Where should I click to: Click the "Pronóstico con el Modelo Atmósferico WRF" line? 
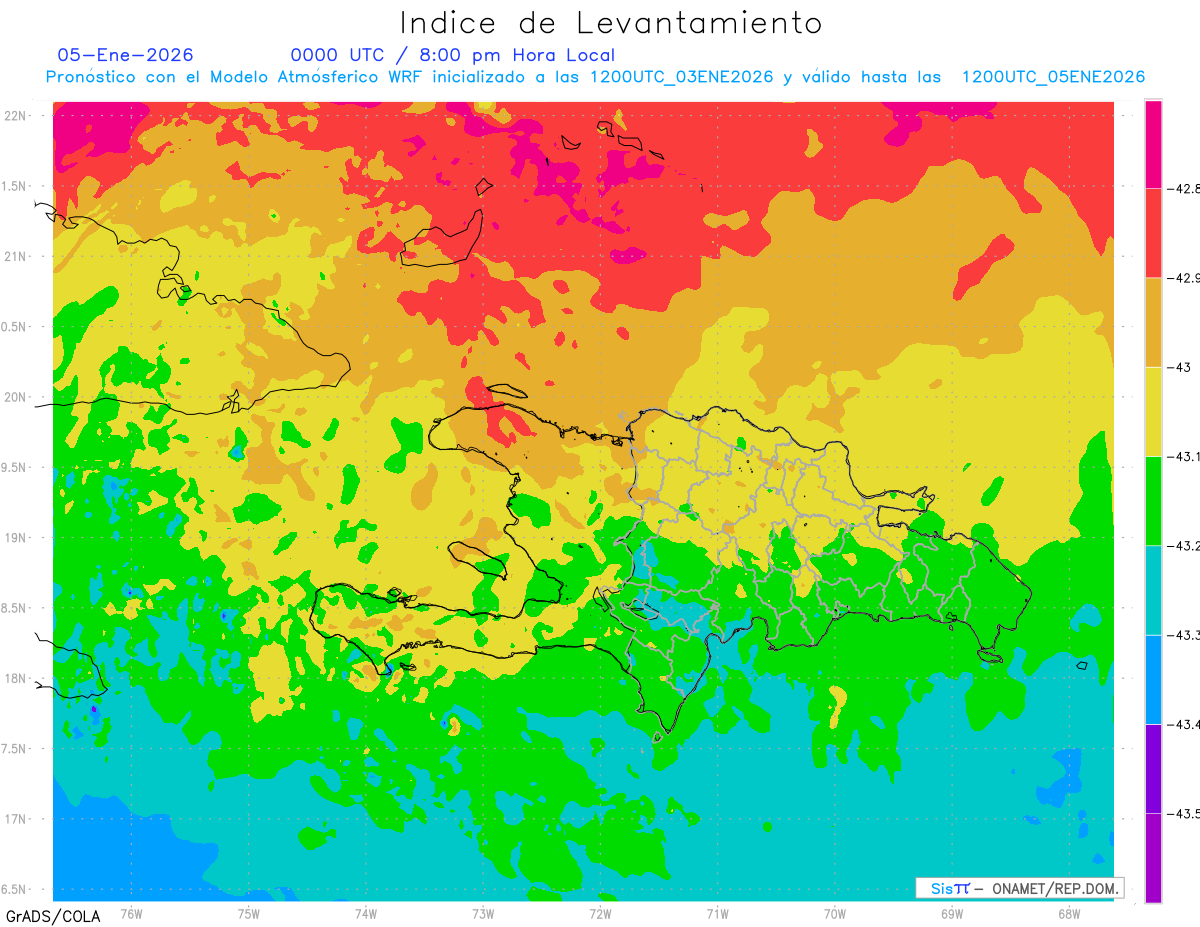point(596,77)
